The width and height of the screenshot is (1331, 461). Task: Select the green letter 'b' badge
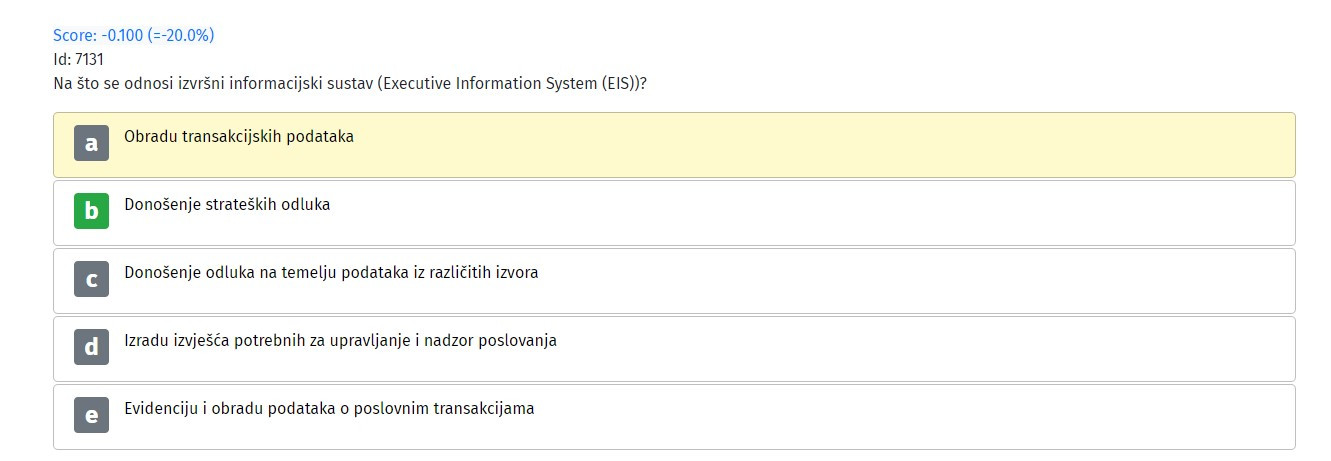click(91, 212)
